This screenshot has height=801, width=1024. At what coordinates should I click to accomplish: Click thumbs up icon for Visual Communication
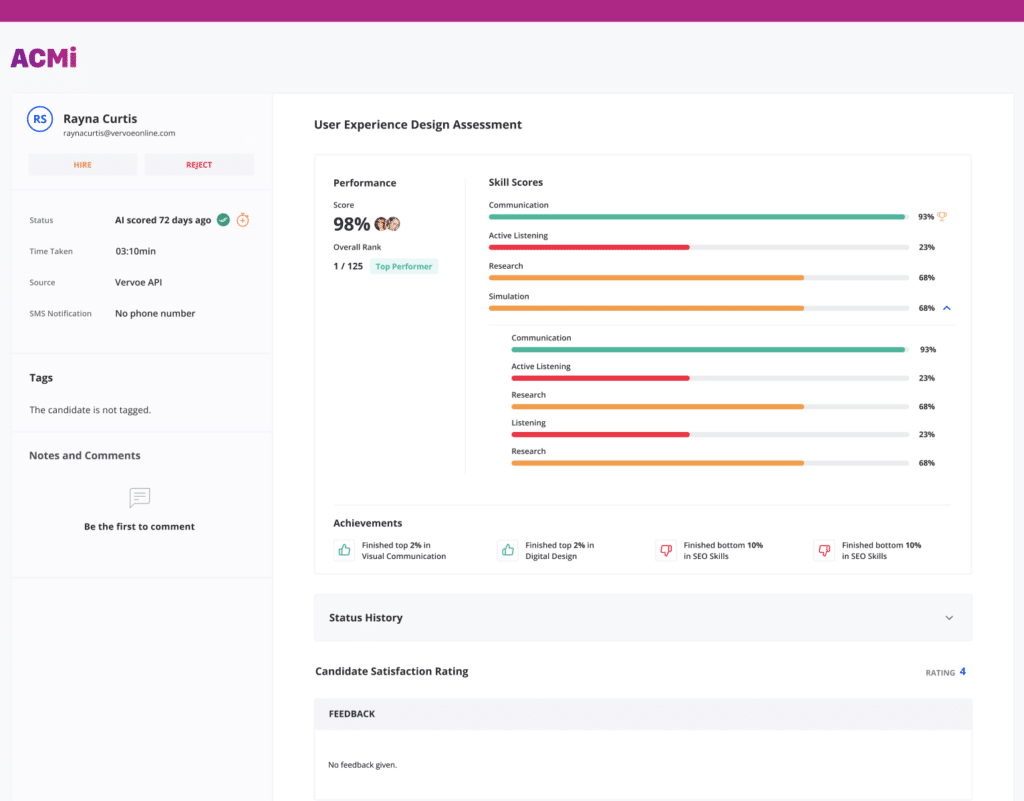tap(344, 550)
